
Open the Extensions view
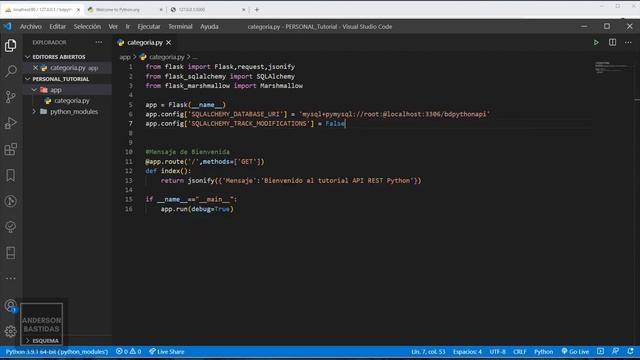pos(11,149)
